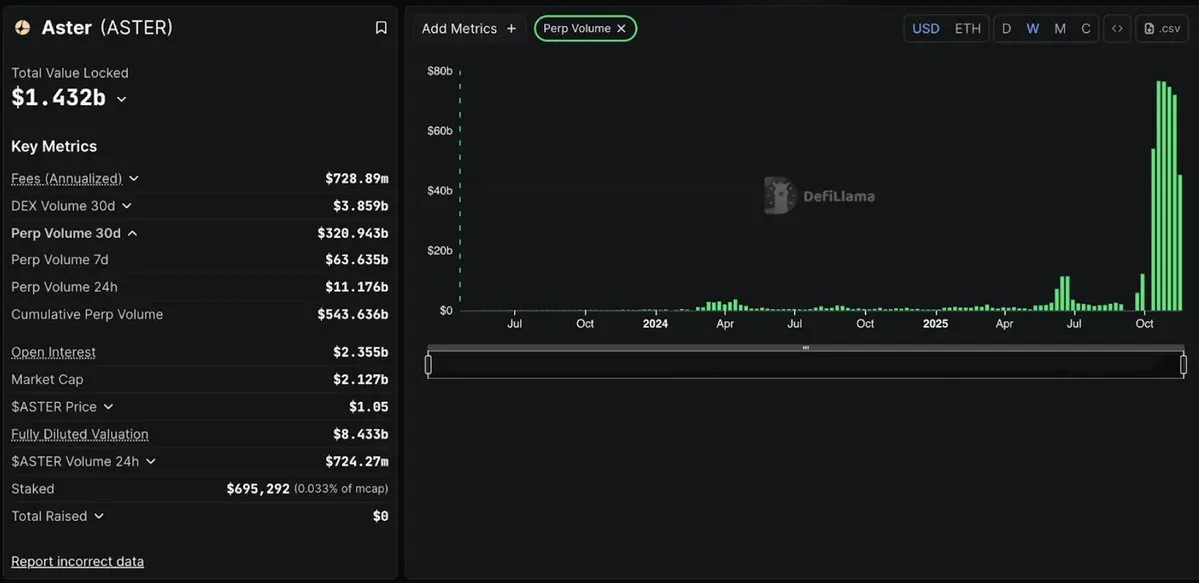
Task: Open the DEX Volume 30d dropdown
Action: [125, 205]
